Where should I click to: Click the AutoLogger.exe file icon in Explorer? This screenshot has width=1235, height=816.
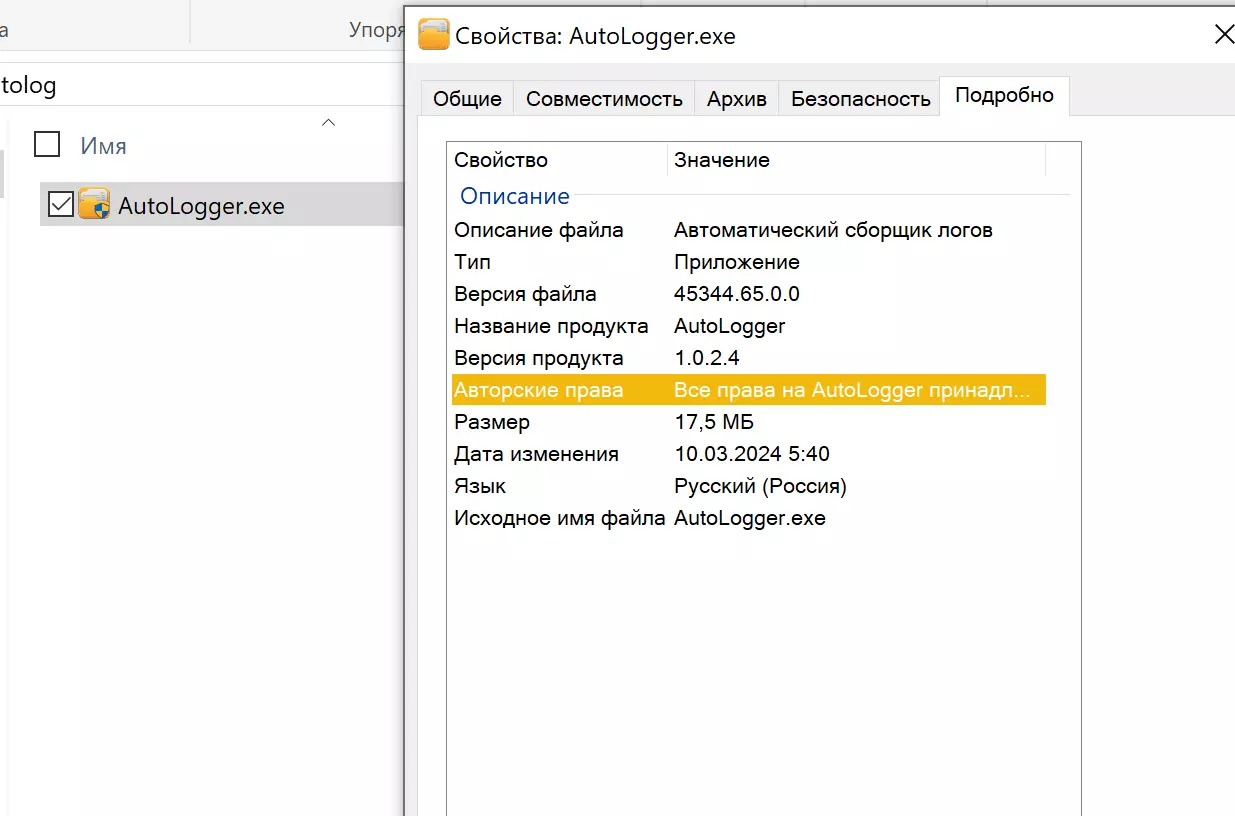point(94,205)
